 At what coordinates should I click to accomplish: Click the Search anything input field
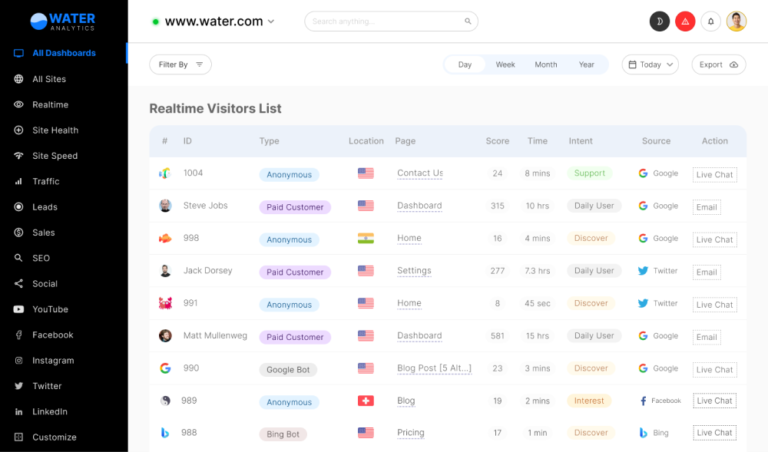tap(385, 21)
